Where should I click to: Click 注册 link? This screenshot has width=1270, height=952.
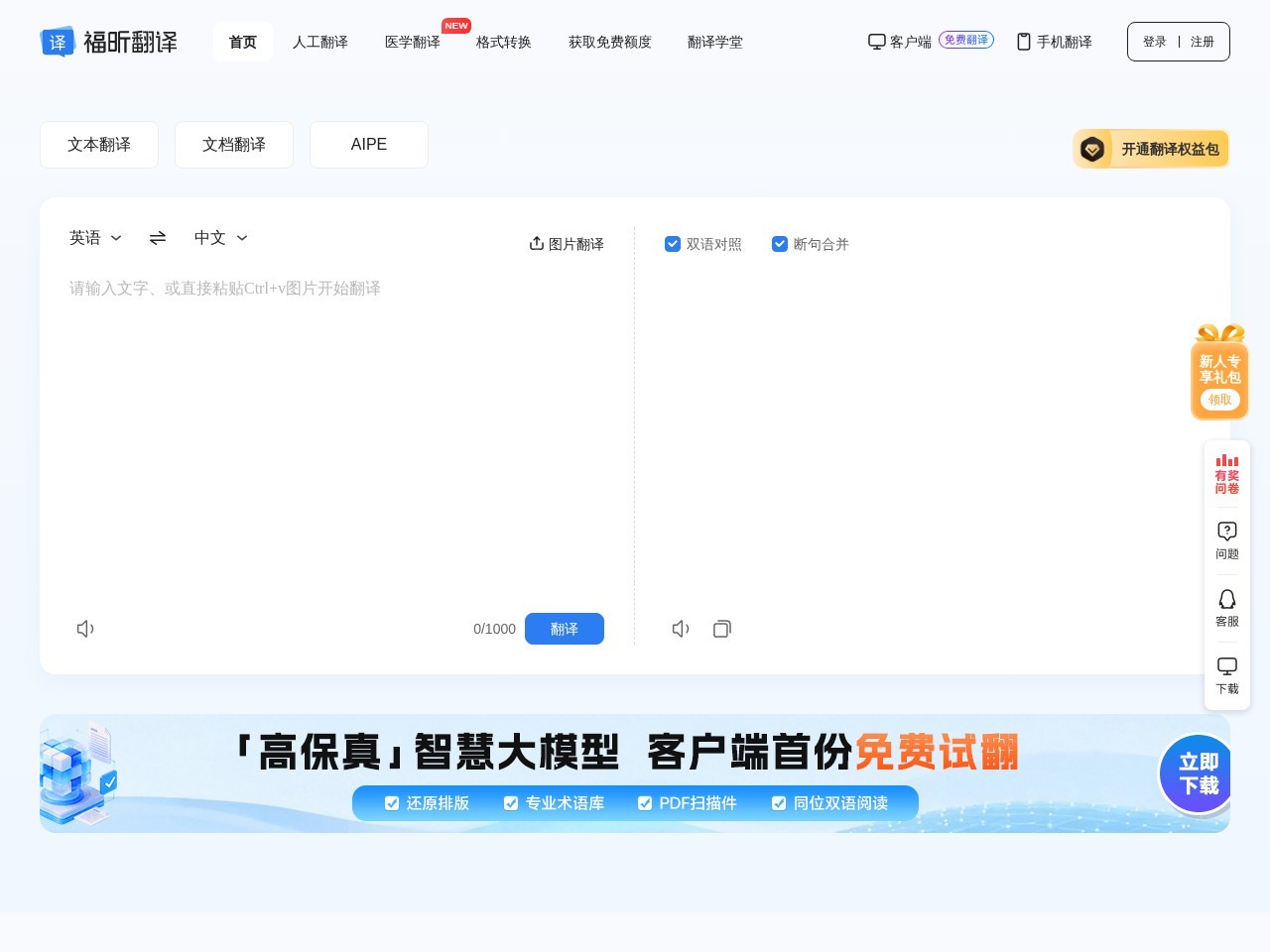click(x=1203, y=42)
